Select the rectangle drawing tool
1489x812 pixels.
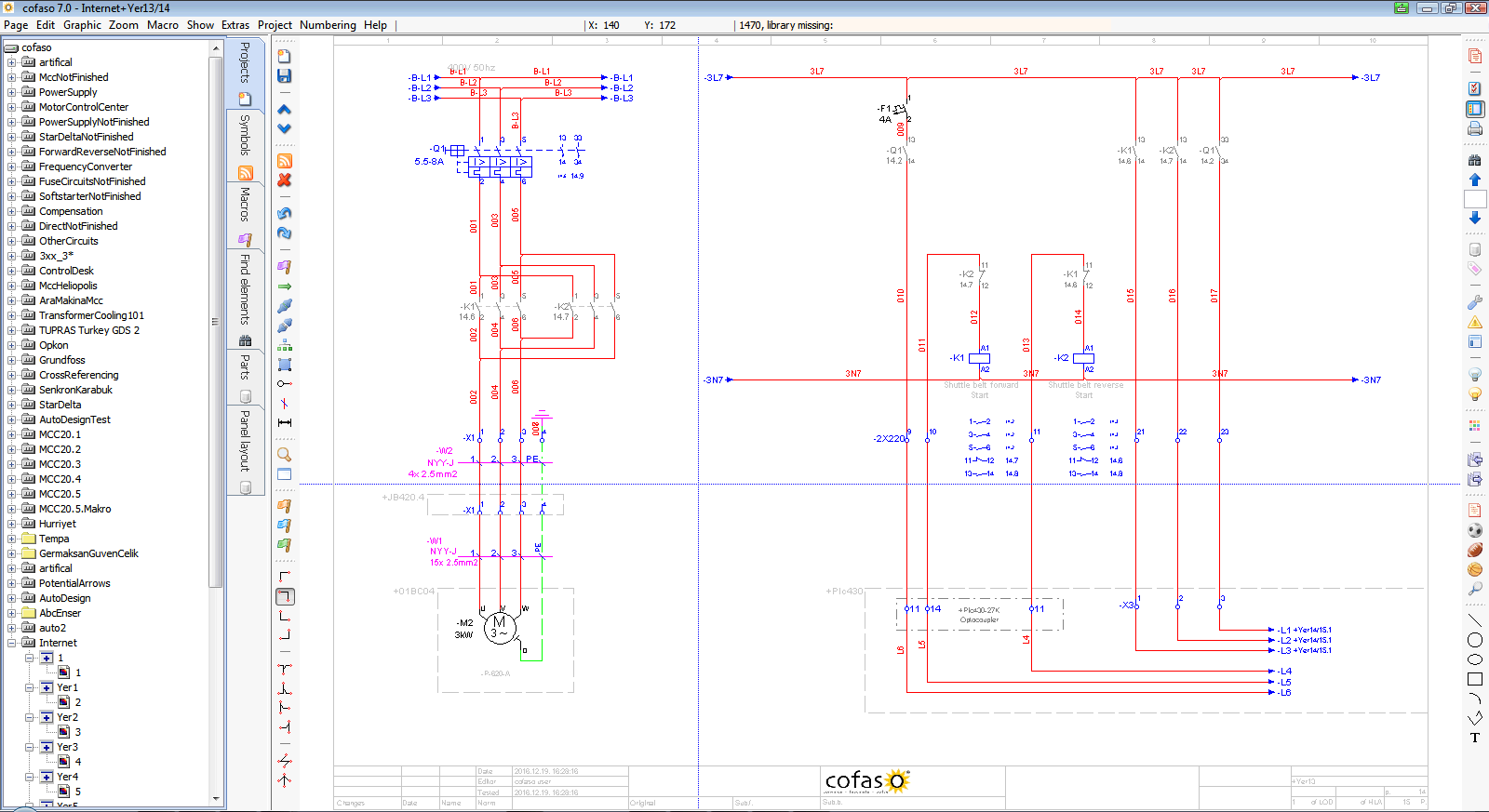click(x=1475, y=680)
